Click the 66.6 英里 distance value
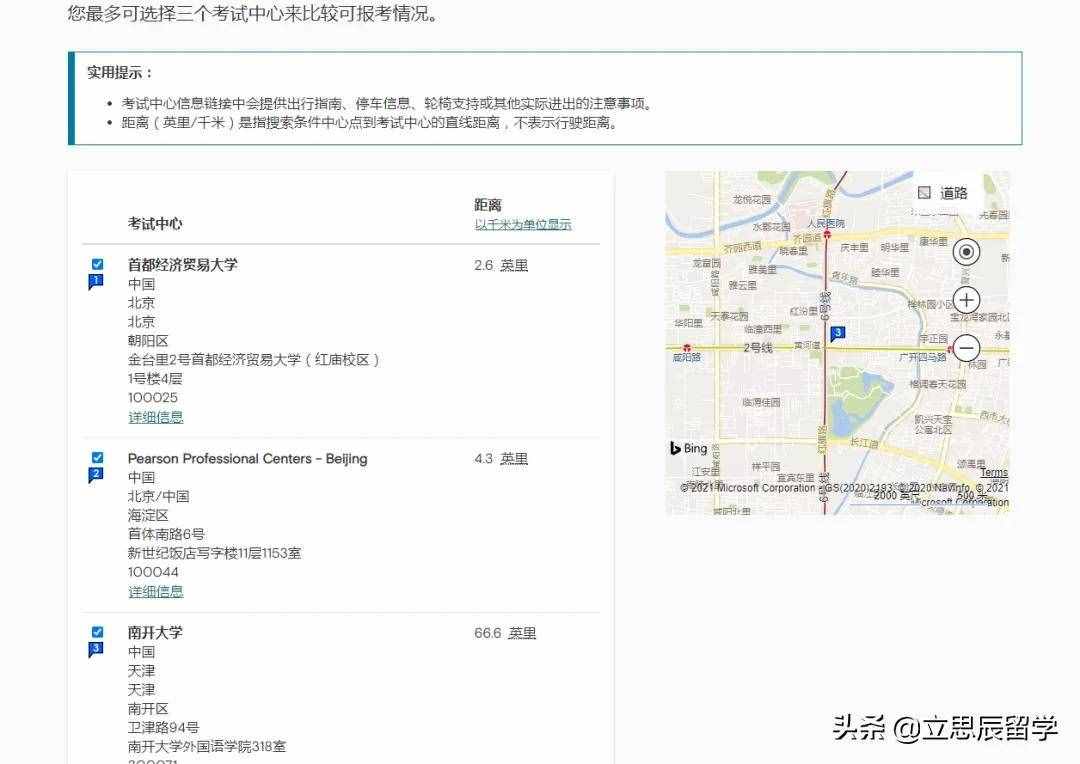 pos(505,633)
